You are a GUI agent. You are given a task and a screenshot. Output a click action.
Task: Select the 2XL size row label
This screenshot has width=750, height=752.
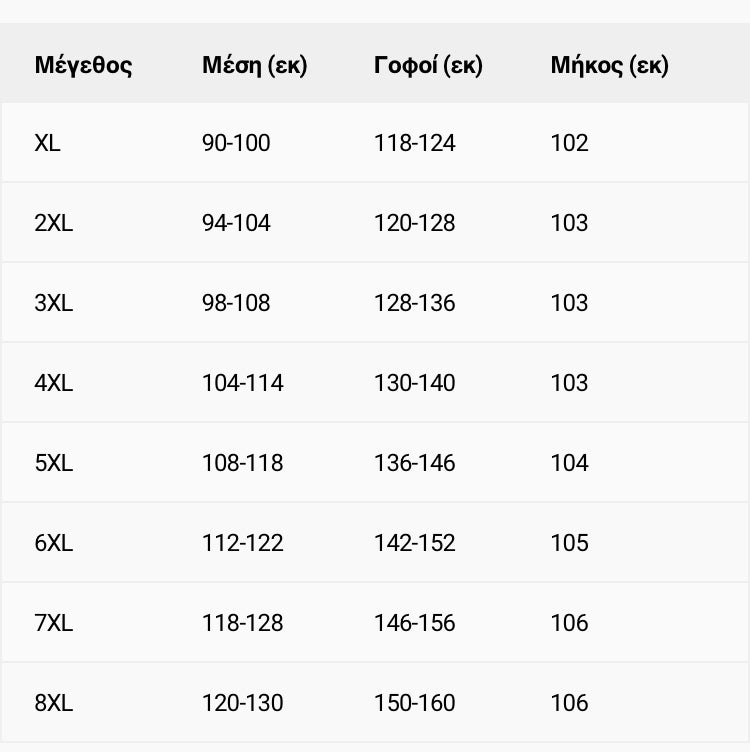[x=54, y=223]
